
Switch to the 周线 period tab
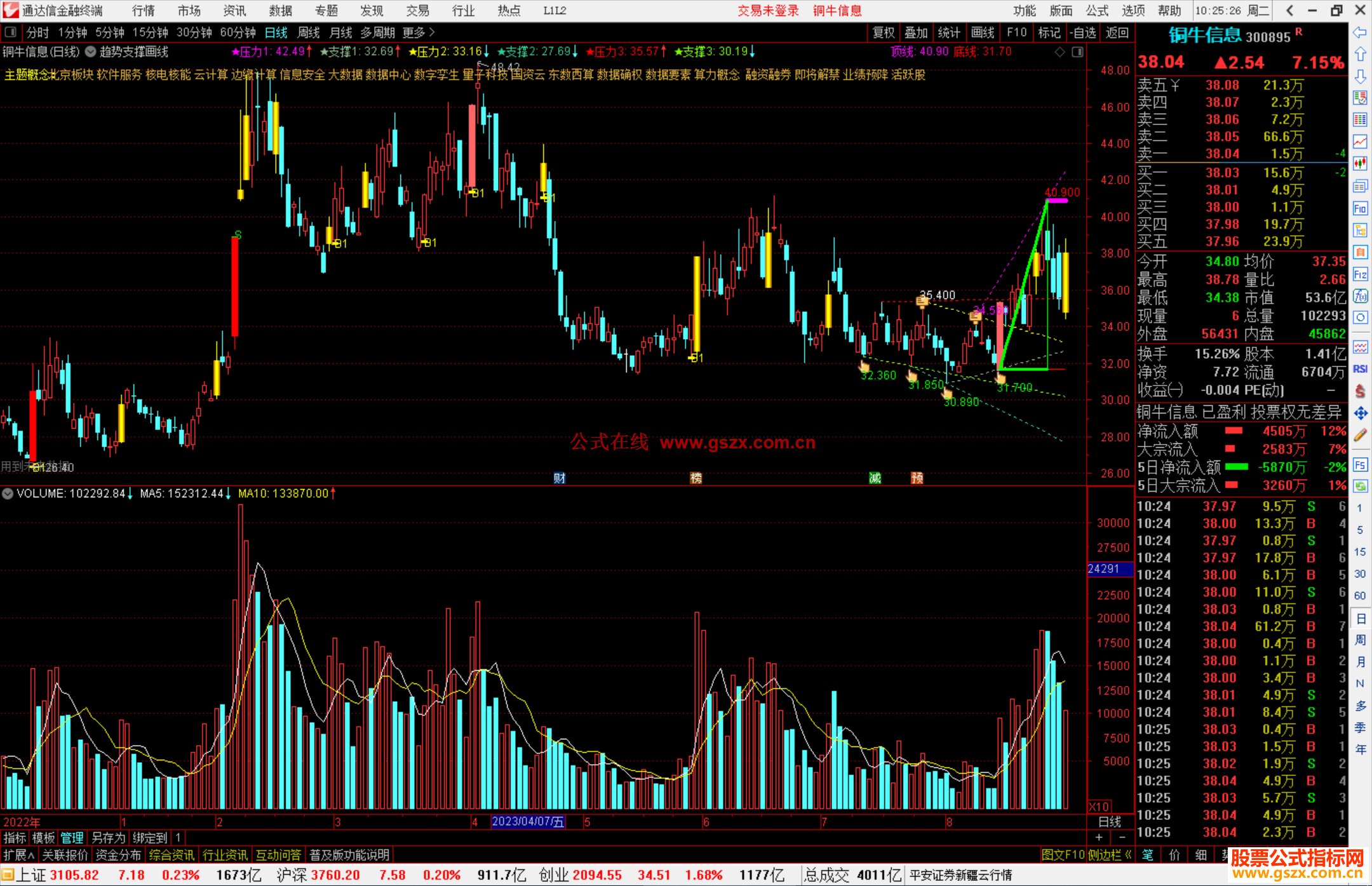(309, 32)
